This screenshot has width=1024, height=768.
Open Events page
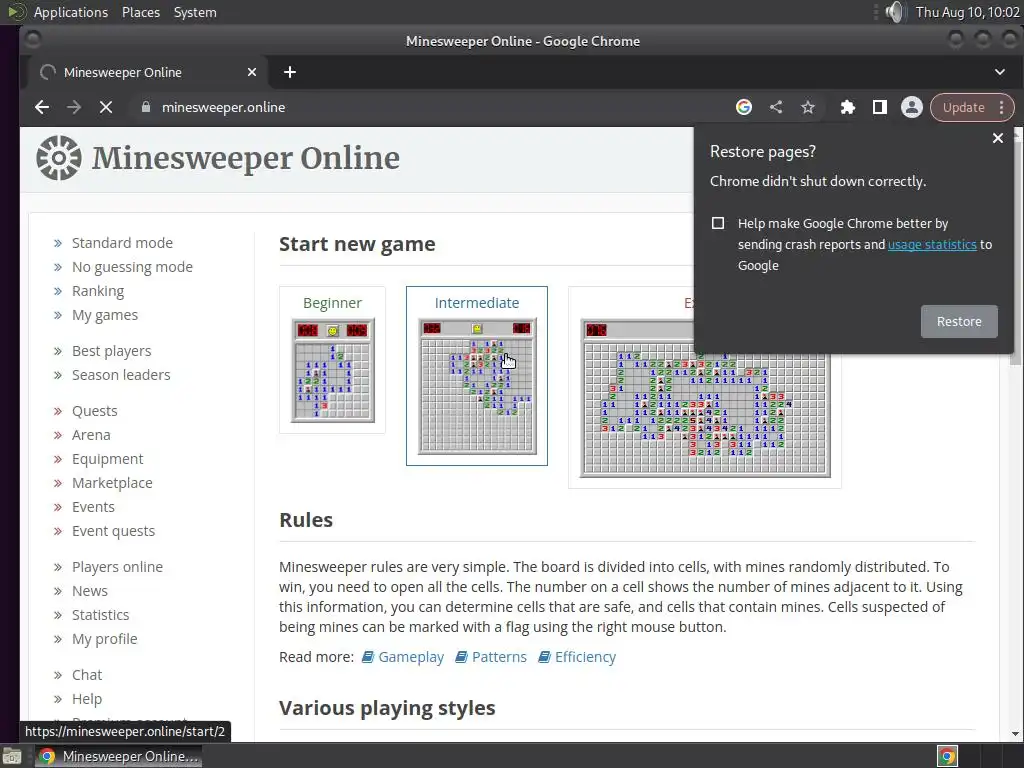[x=93, y=507]
